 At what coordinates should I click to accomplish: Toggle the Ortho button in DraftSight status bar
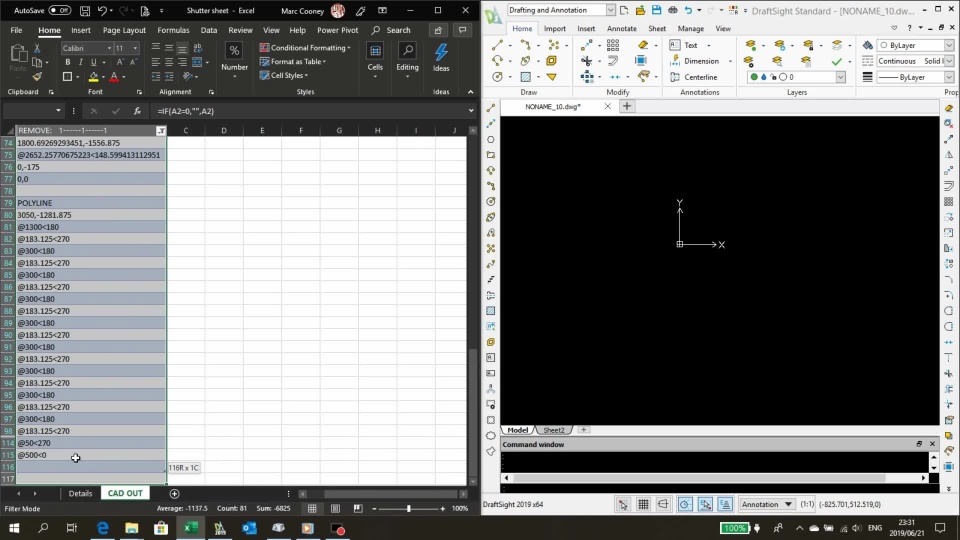pyautogui.click(x=664, y=504)
